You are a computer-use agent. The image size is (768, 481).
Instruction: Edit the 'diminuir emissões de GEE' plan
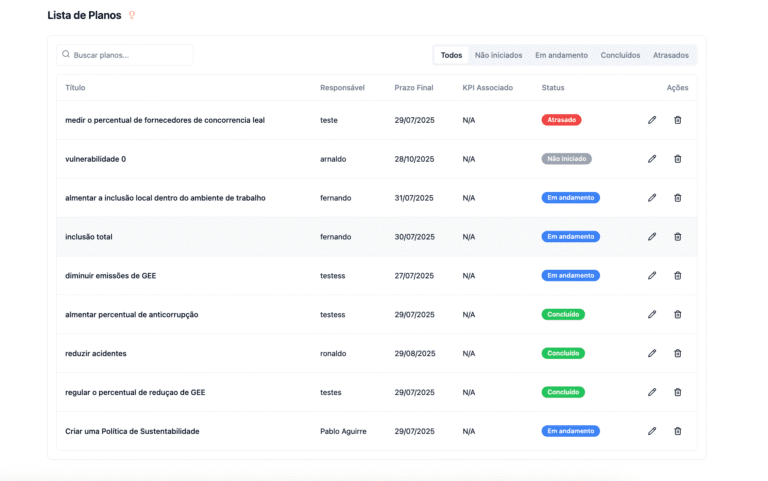(652, 276)
